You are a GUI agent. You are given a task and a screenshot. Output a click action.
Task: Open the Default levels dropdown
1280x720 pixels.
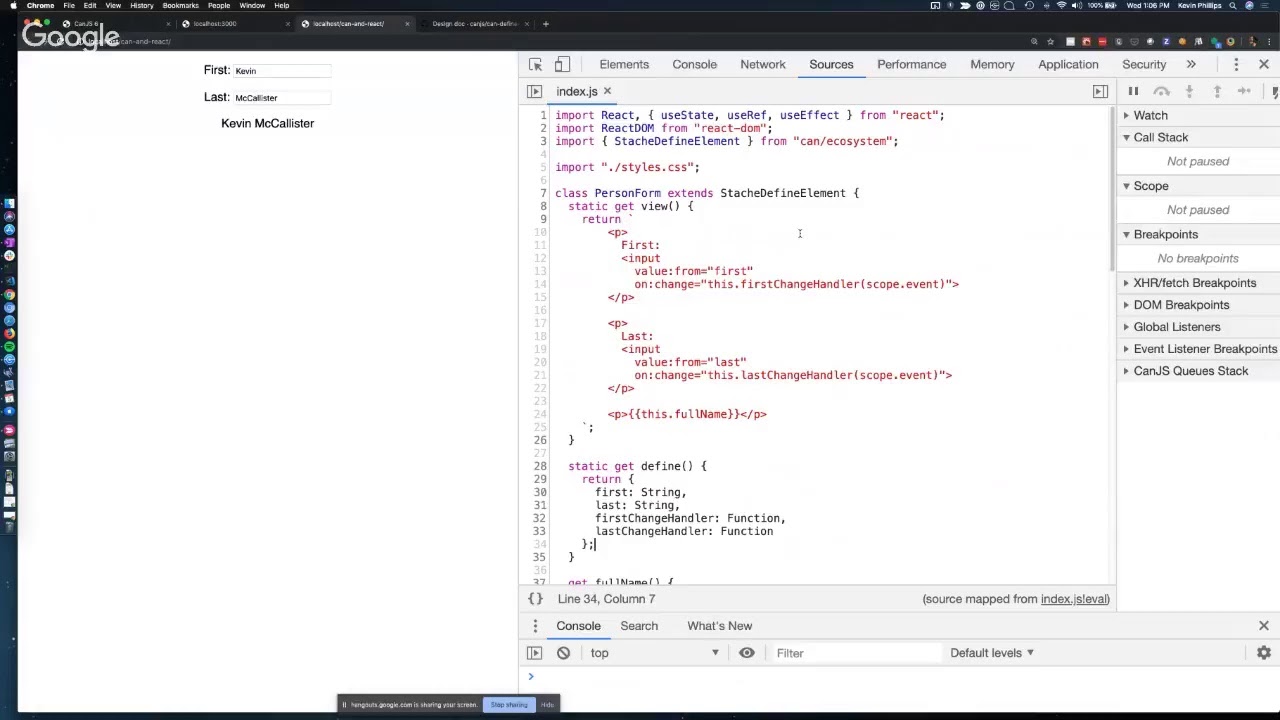pyautogui.click(x=991, y=652)
